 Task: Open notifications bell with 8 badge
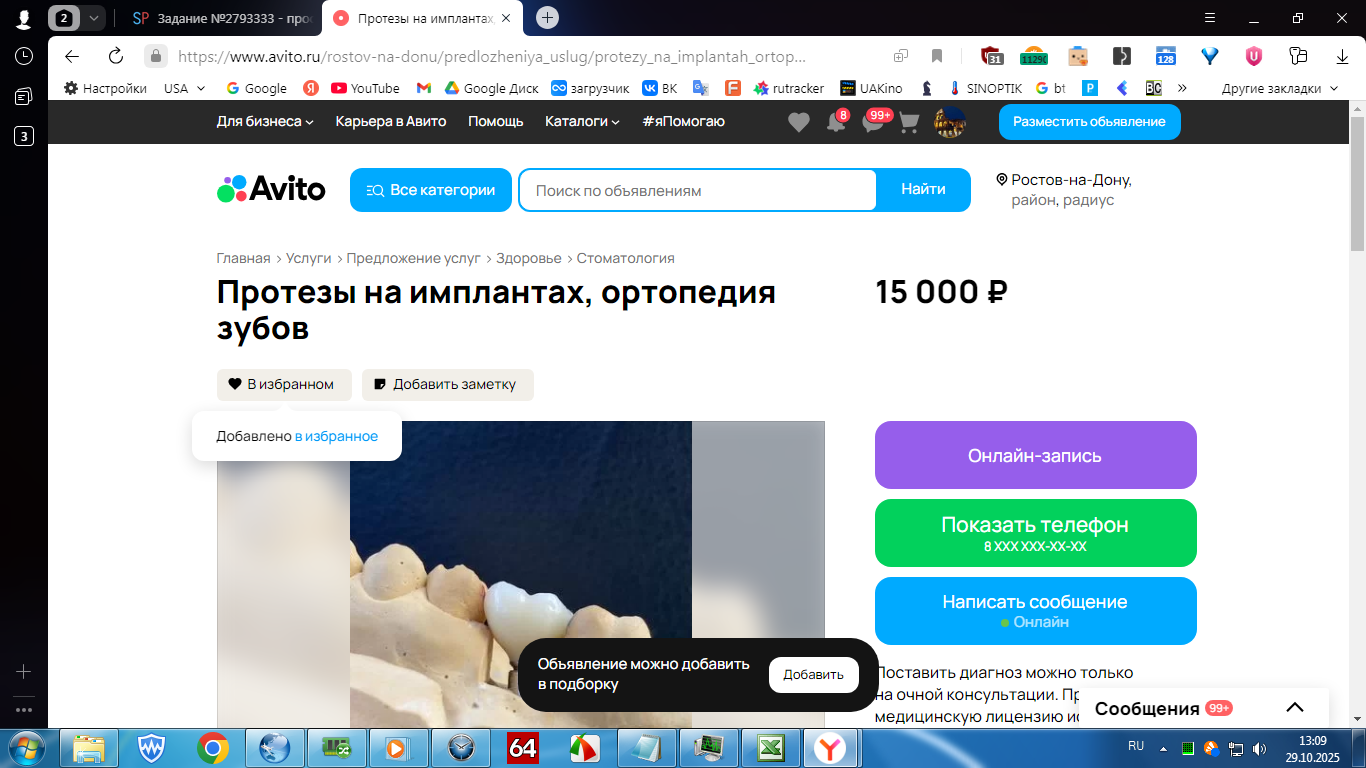point(836,122)
